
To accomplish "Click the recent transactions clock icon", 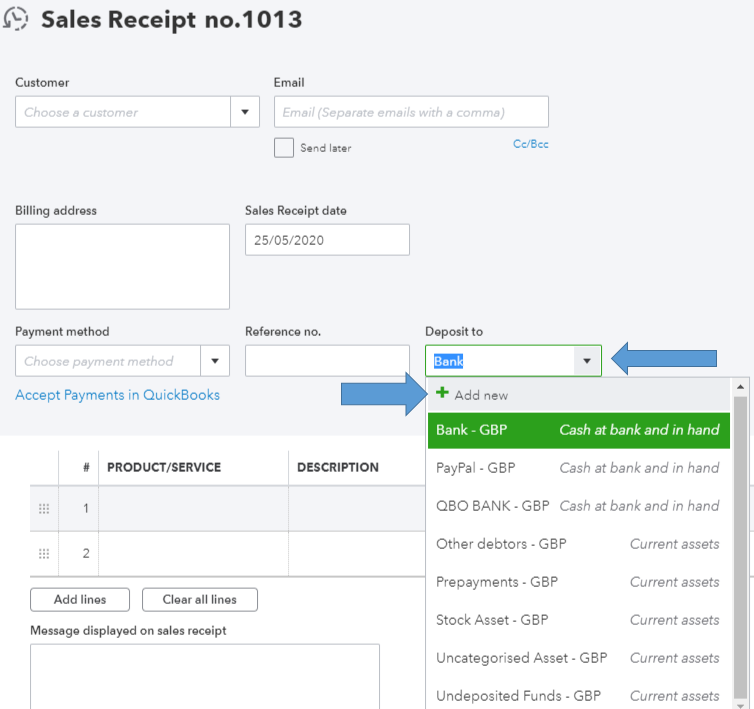I will point(17,19).
